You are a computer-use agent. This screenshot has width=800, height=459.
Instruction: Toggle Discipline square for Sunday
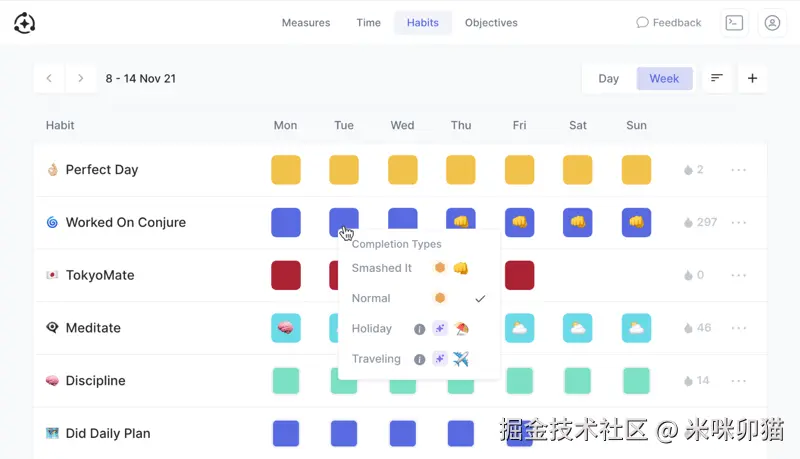[636, 380]
